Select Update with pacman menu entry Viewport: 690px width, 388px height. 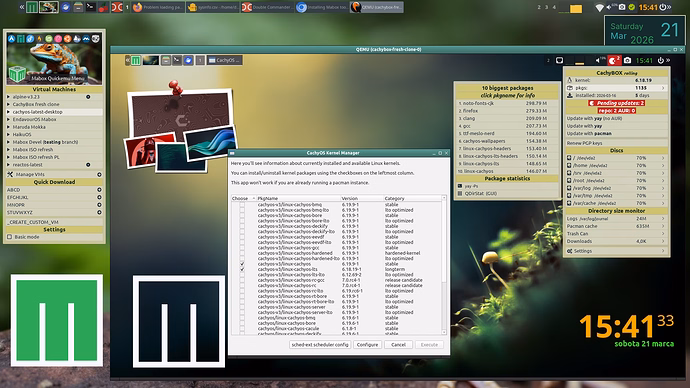[616, 133]
